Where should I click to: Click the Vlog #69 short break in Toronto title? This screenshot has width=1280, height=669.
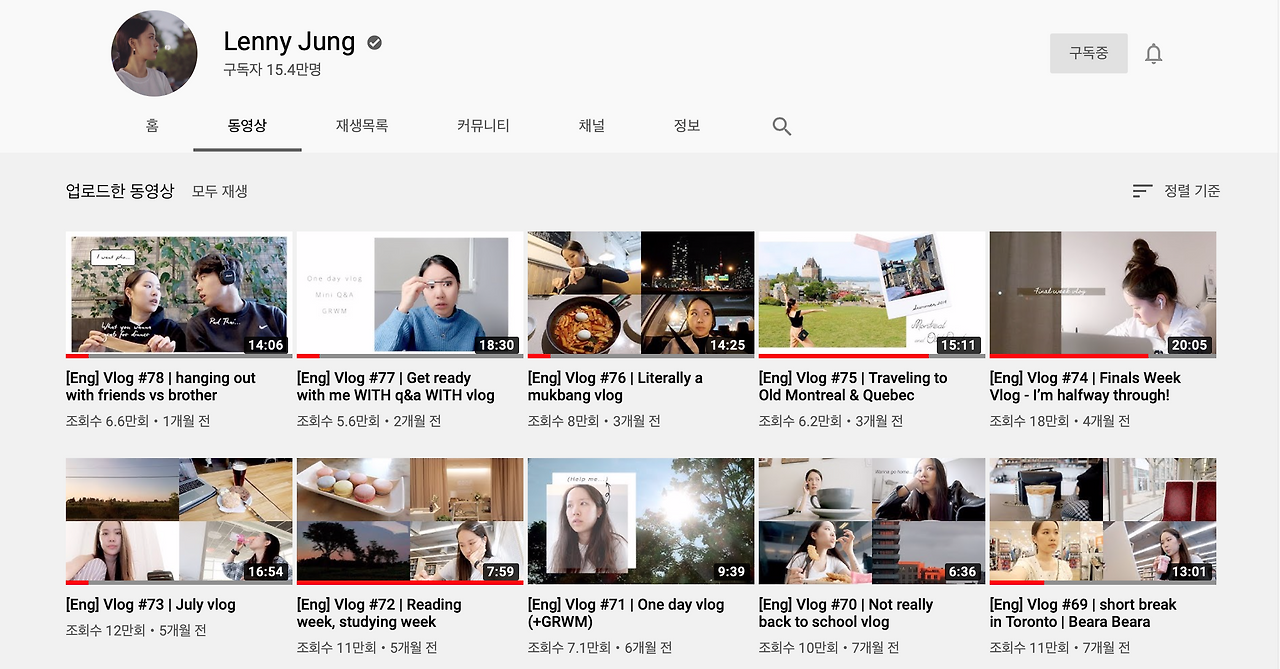click(1083, 613)
